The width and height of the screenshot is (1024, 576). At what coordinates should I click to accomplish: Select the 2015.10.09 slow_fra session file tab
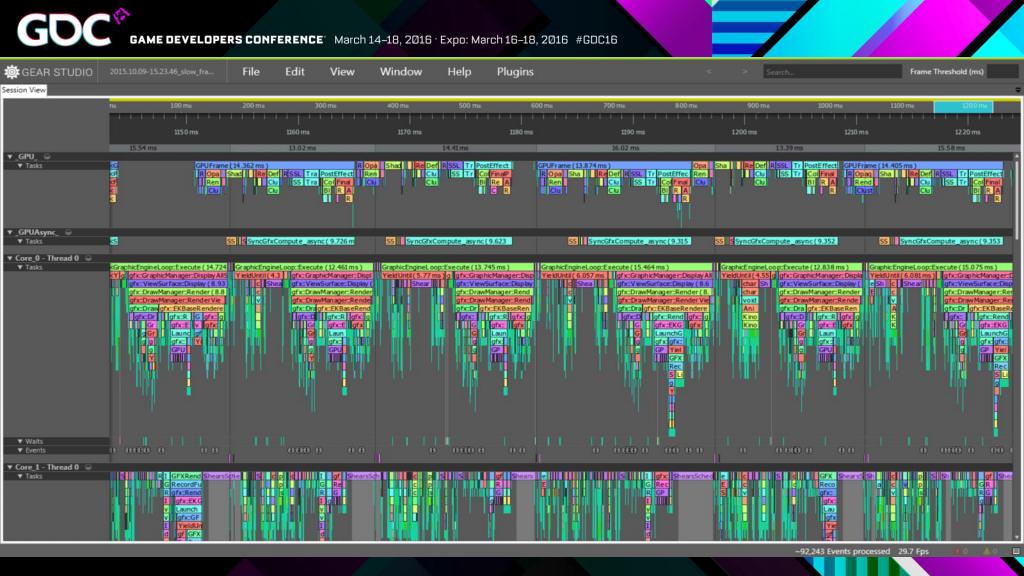click(x=162, y=72)
